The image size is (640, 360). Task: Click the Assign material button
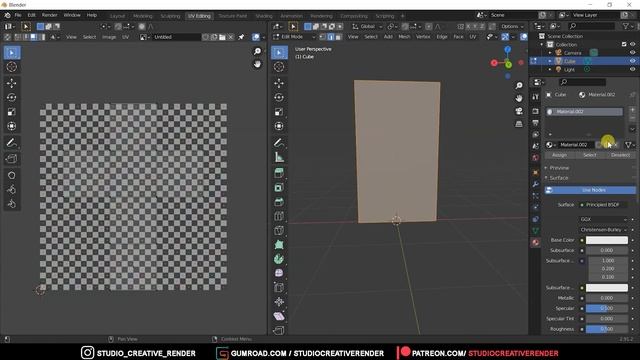(559, 155)
